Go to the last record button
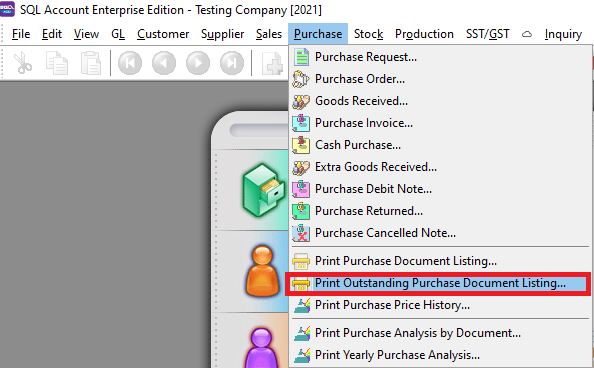Viewport: 594px width, 368px height. point(232,63)
